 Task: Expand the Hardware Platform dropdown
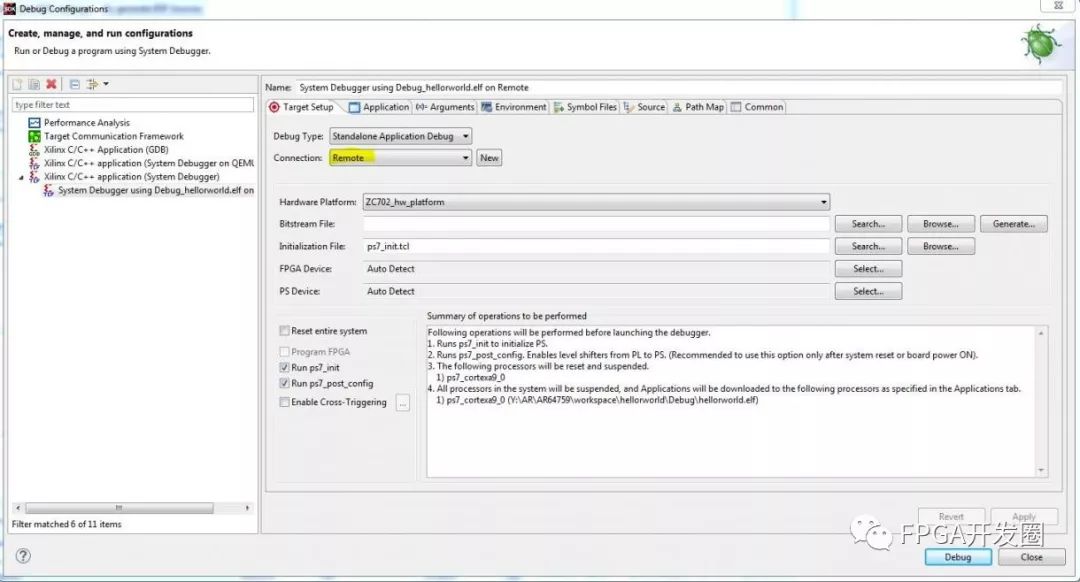pos(595,202)
